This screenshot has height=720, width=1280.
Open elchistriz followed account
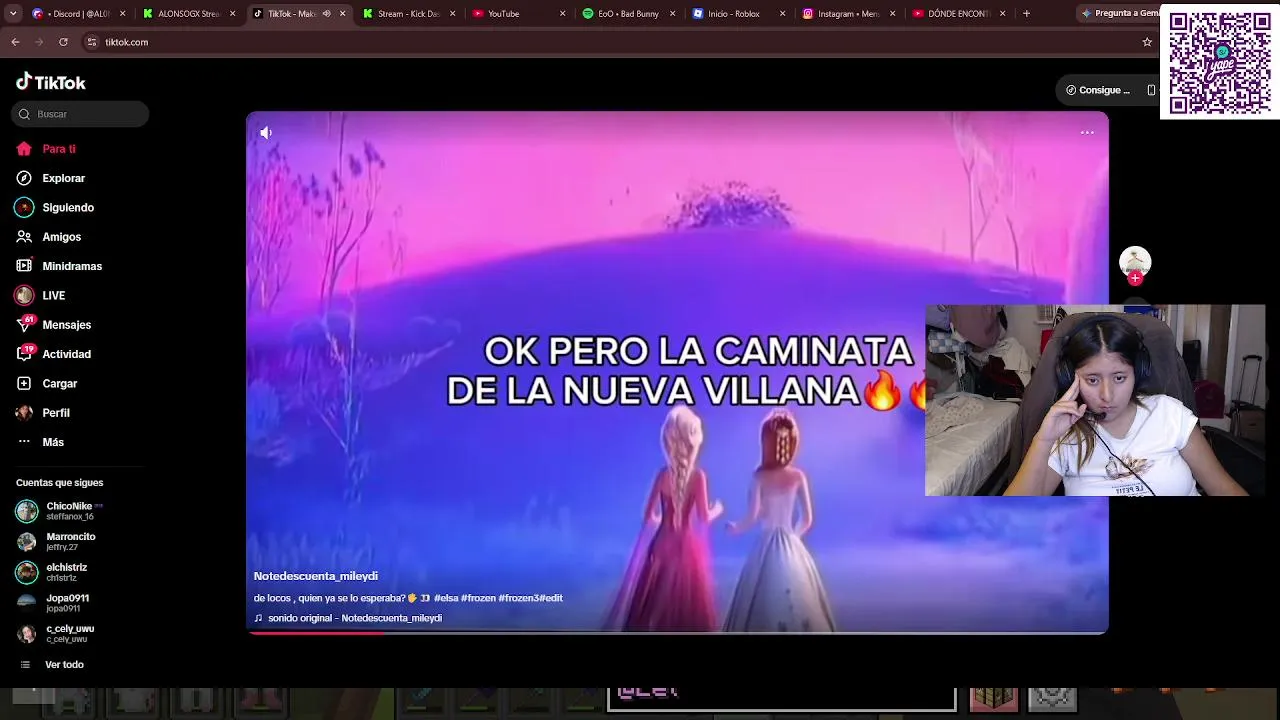point(52,572)
